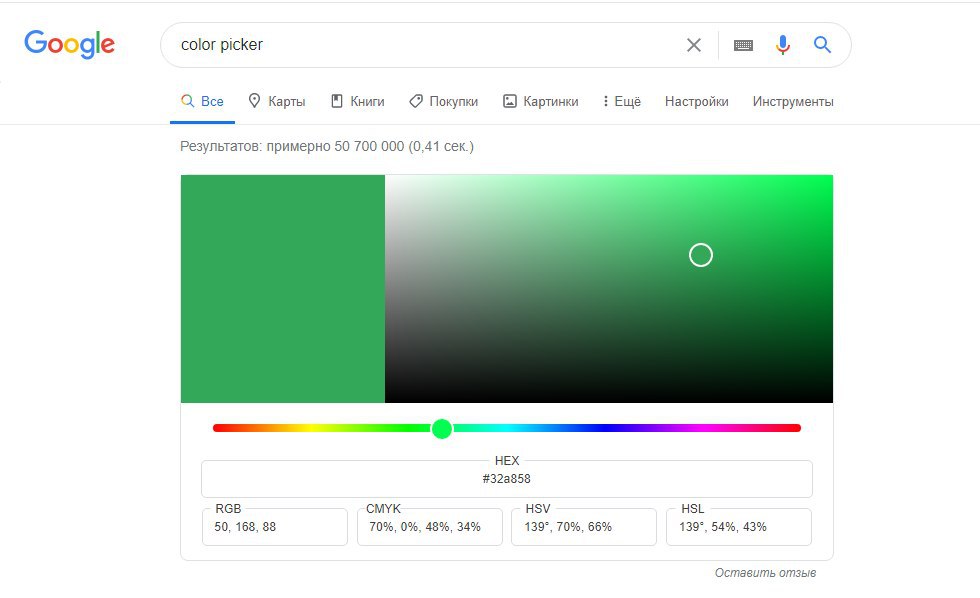Start voice search with microphone icon
The image size is (980, 598).
782,45
